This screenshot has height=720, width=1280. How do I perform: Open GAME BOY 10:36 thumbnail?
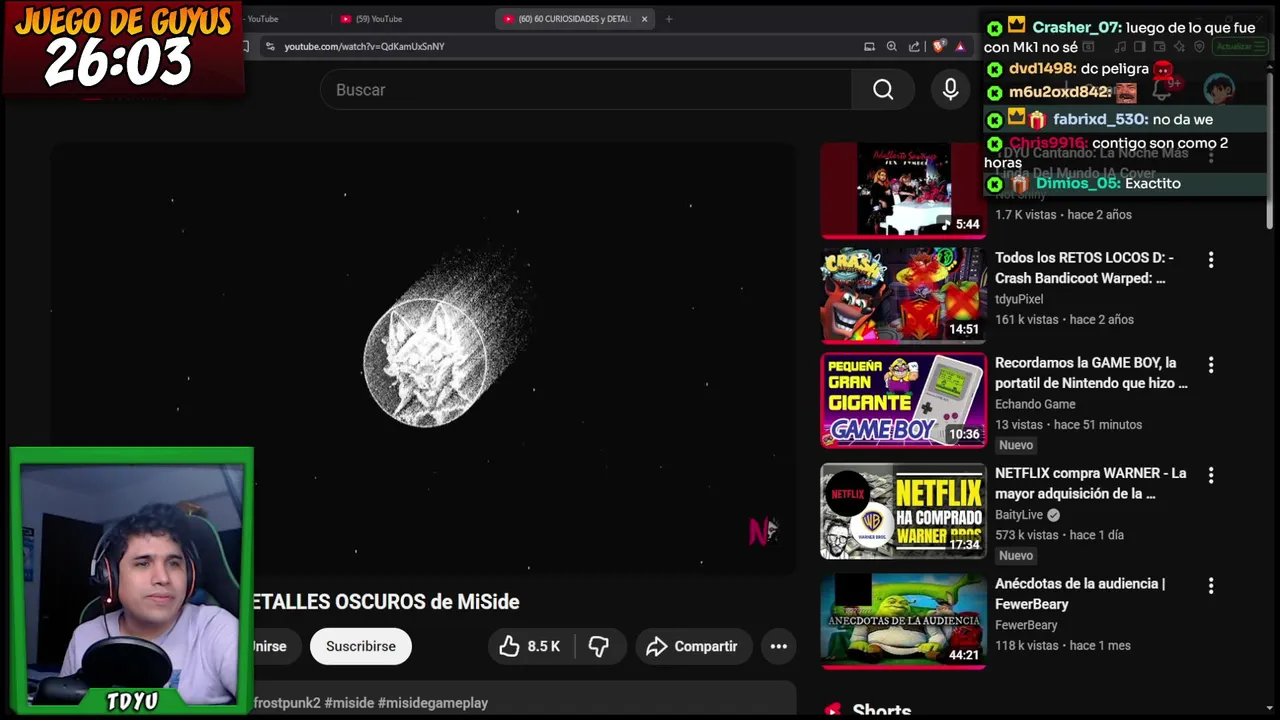[903, 400]
